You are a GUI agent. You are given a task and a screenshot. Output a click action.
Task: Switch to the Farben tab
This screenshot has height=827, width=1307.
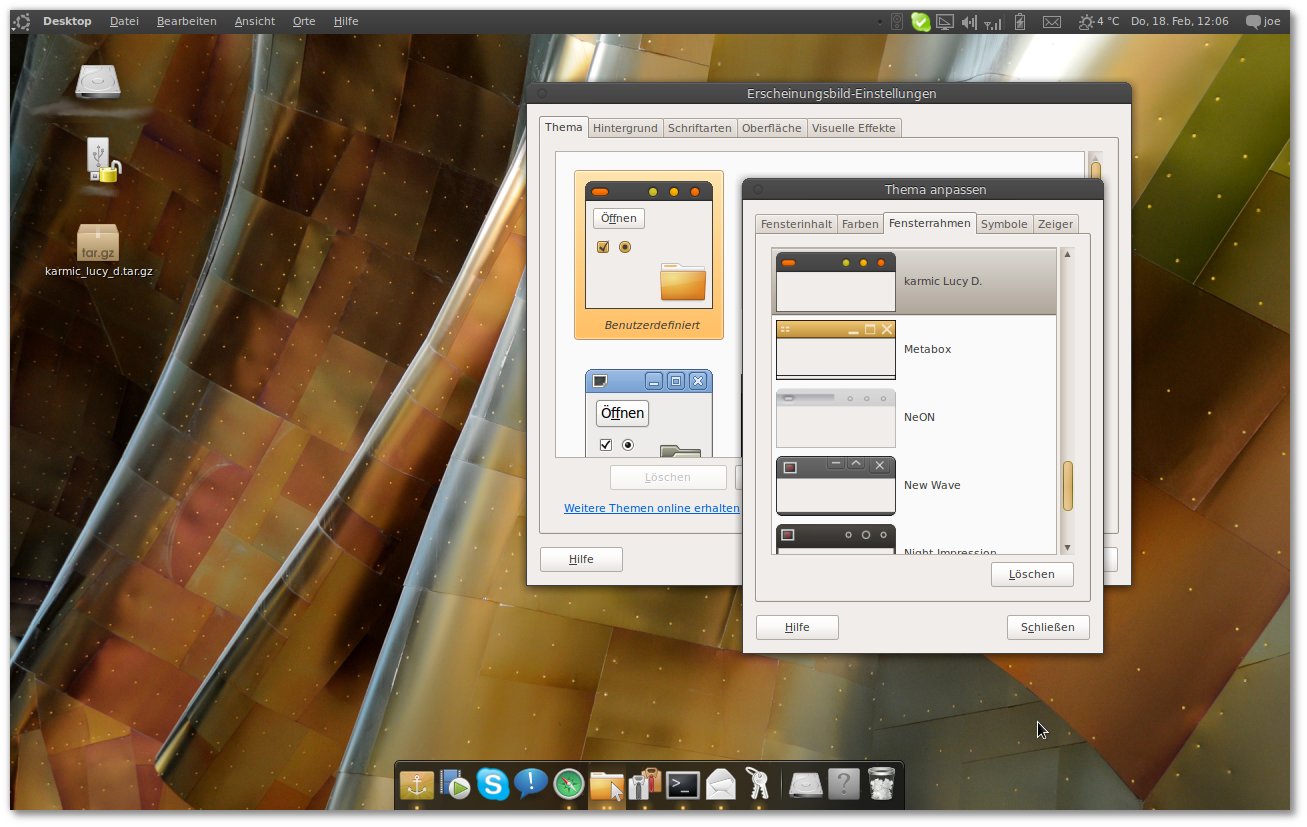[860, 224]
